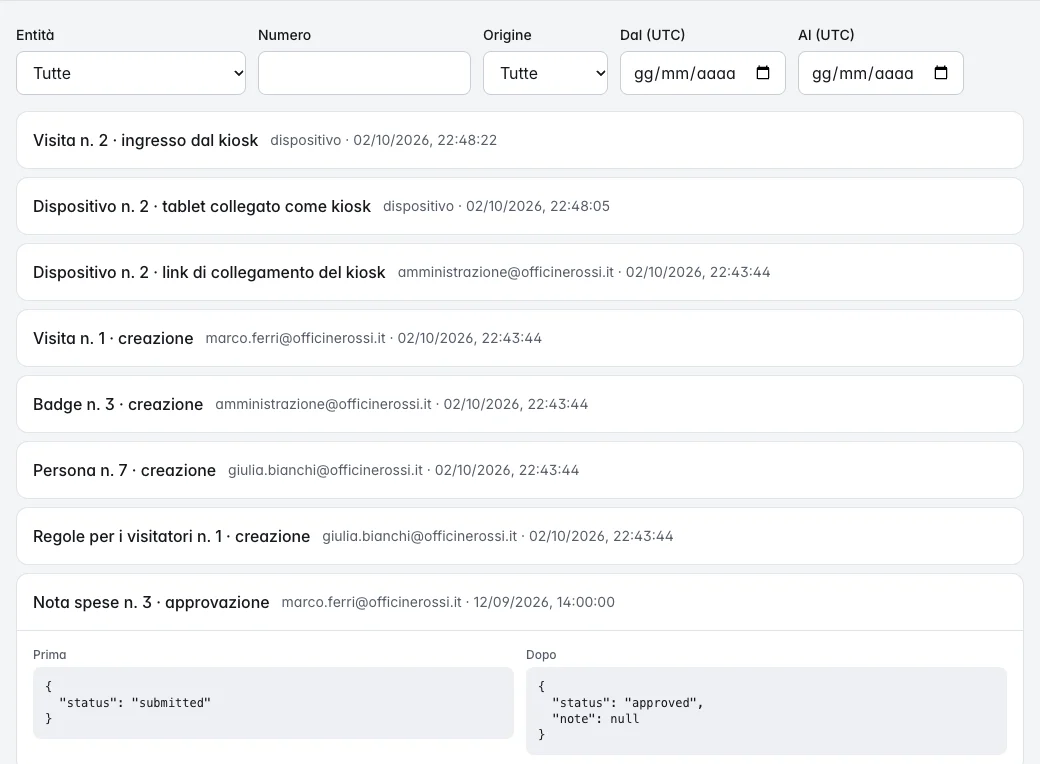Click timestamp 02/10/2026, 22:48:05
Viewport: 1040px width, 764px height.
tap(538, 206)
